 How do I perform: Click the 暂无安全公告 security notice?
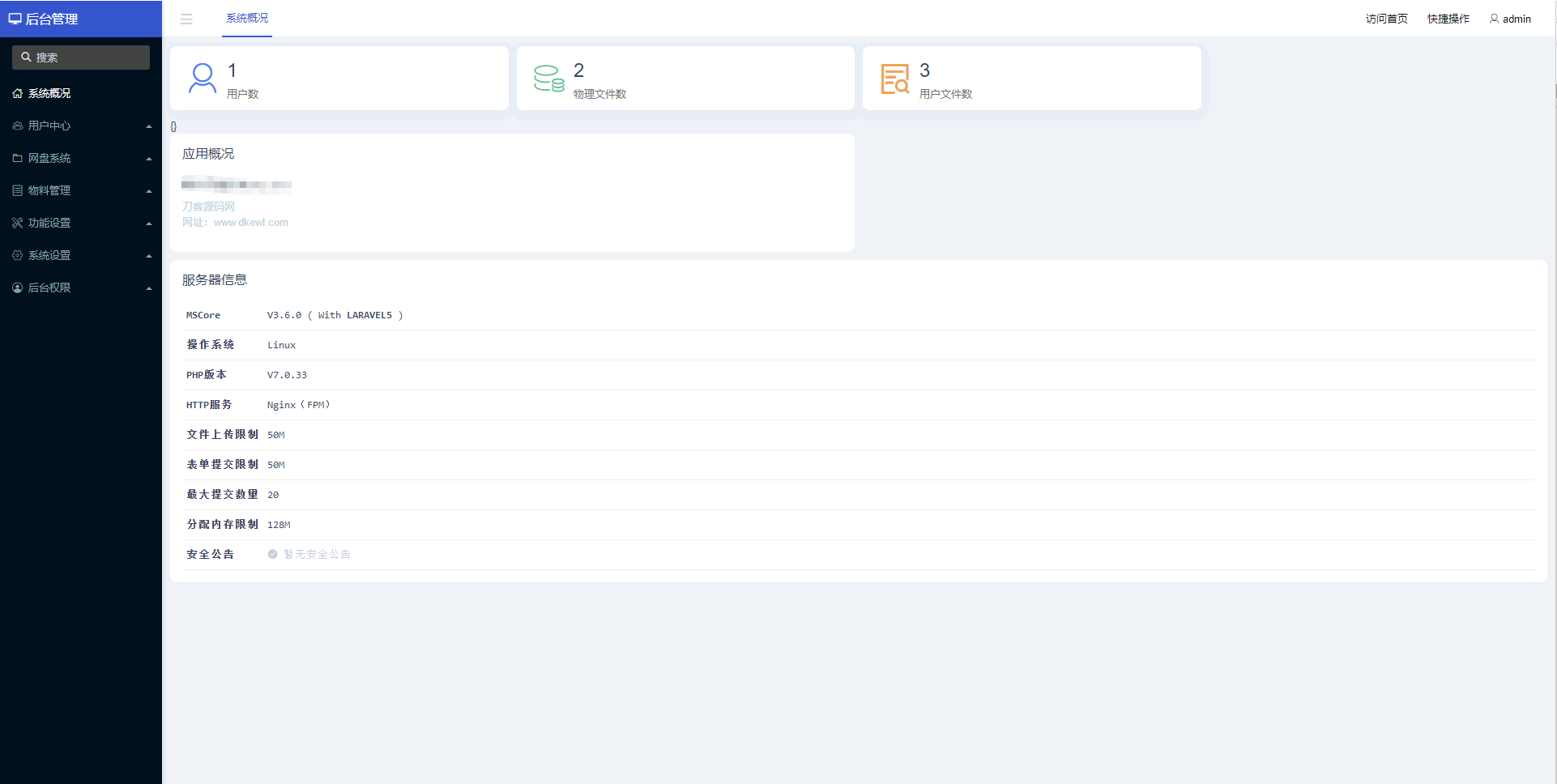(x=317, y=554)
